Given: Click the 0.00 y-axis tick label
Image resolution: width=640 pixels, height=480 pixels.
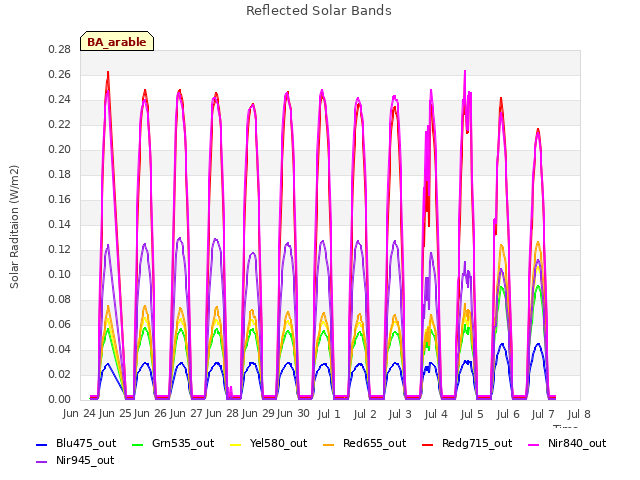Looking at the screenshot, I should pyautogui.click(x=59, y=399).
